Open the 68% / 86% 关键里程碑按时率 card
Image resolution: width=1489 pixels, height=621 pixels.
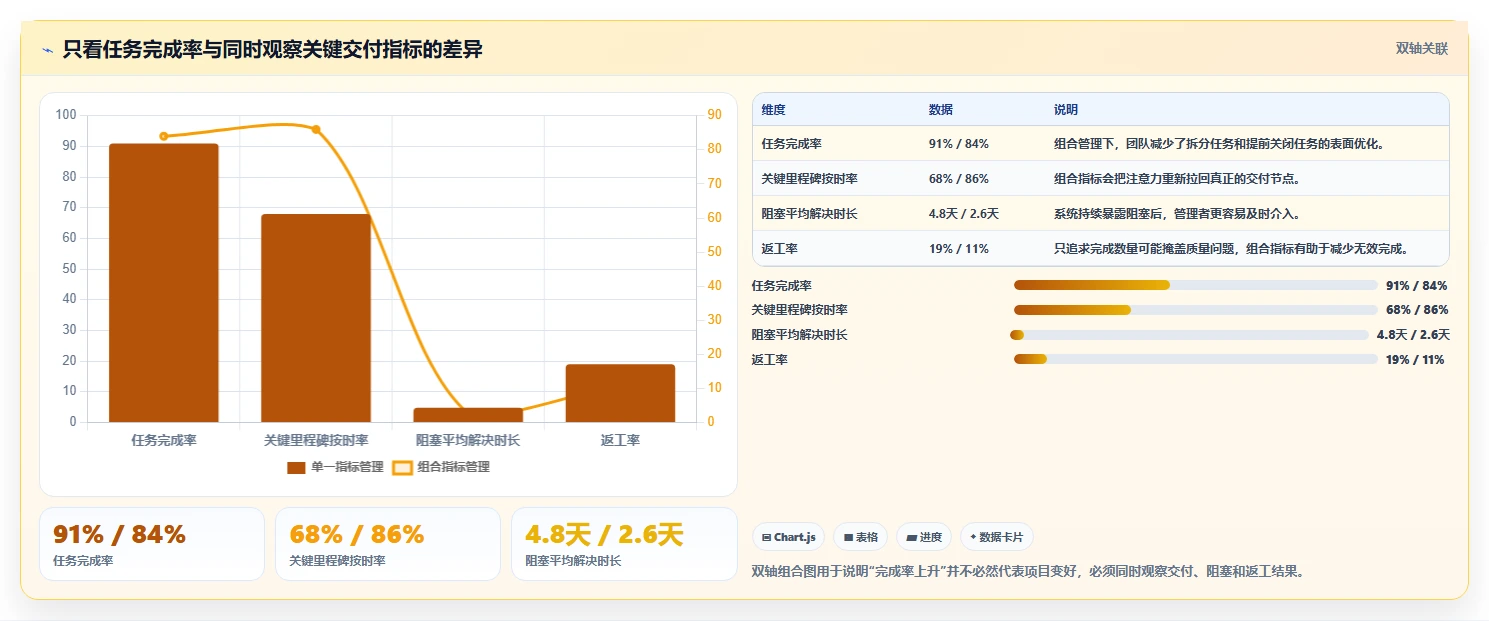pos(388,544)
